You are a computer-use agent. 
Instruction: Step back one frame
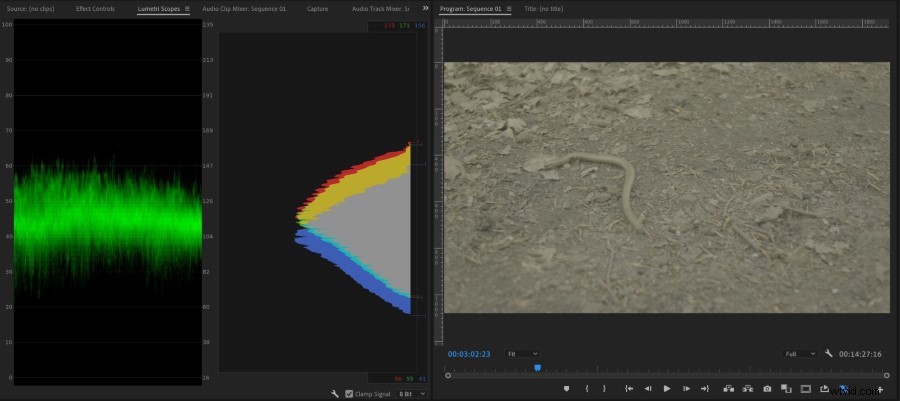click(x=648, y=388)
